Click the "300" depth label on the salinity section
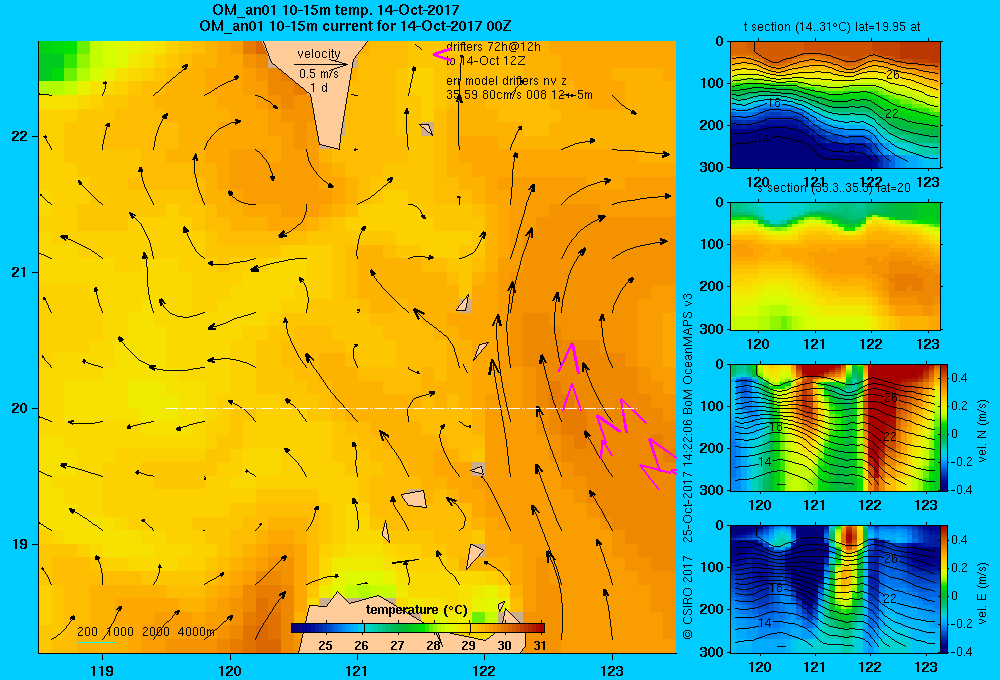The height and width of the screenshot is (680, 1000). pyautogui.click(x=712, y=329)
